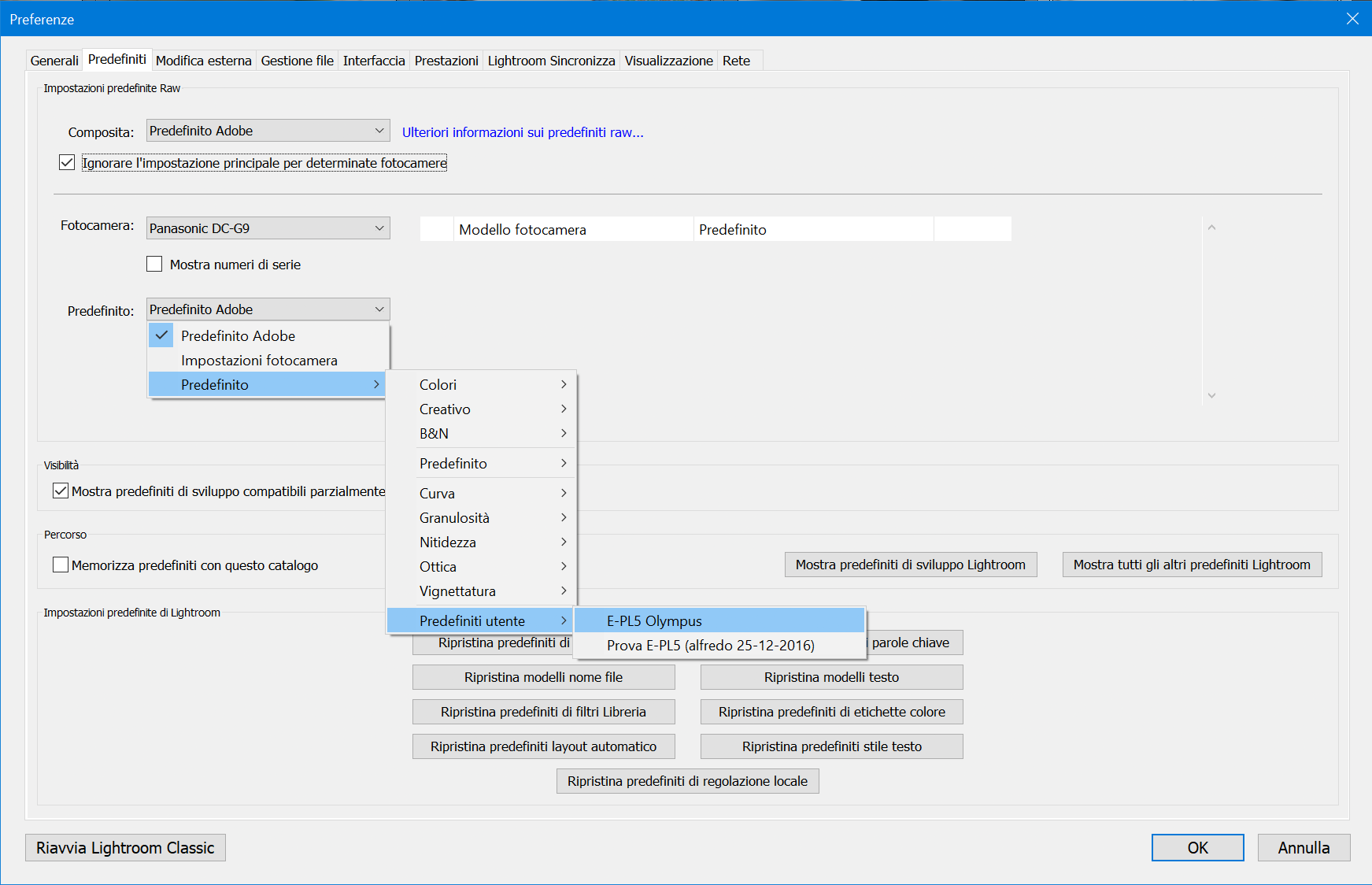Image resolution: width=1372 pixels, height=885 pixels.
Task: Check 'Memorizza predefiniti con questo catalogo'
Action: pos(61,565)
